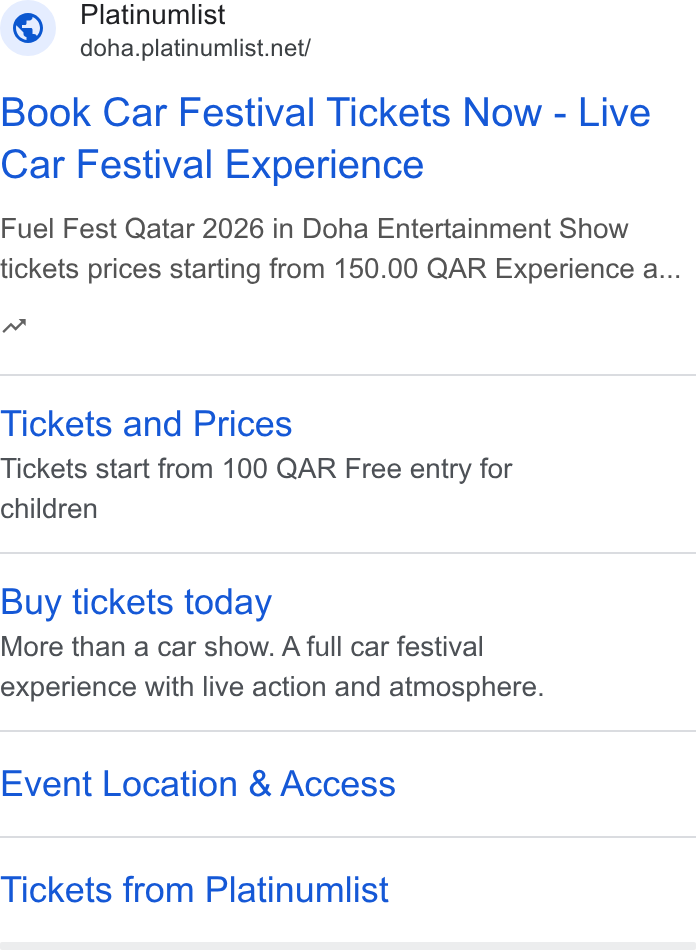The image size is (696, 950).
Task: Open the Event Location & Access sitelink
Action: click(x=197, y=784)
